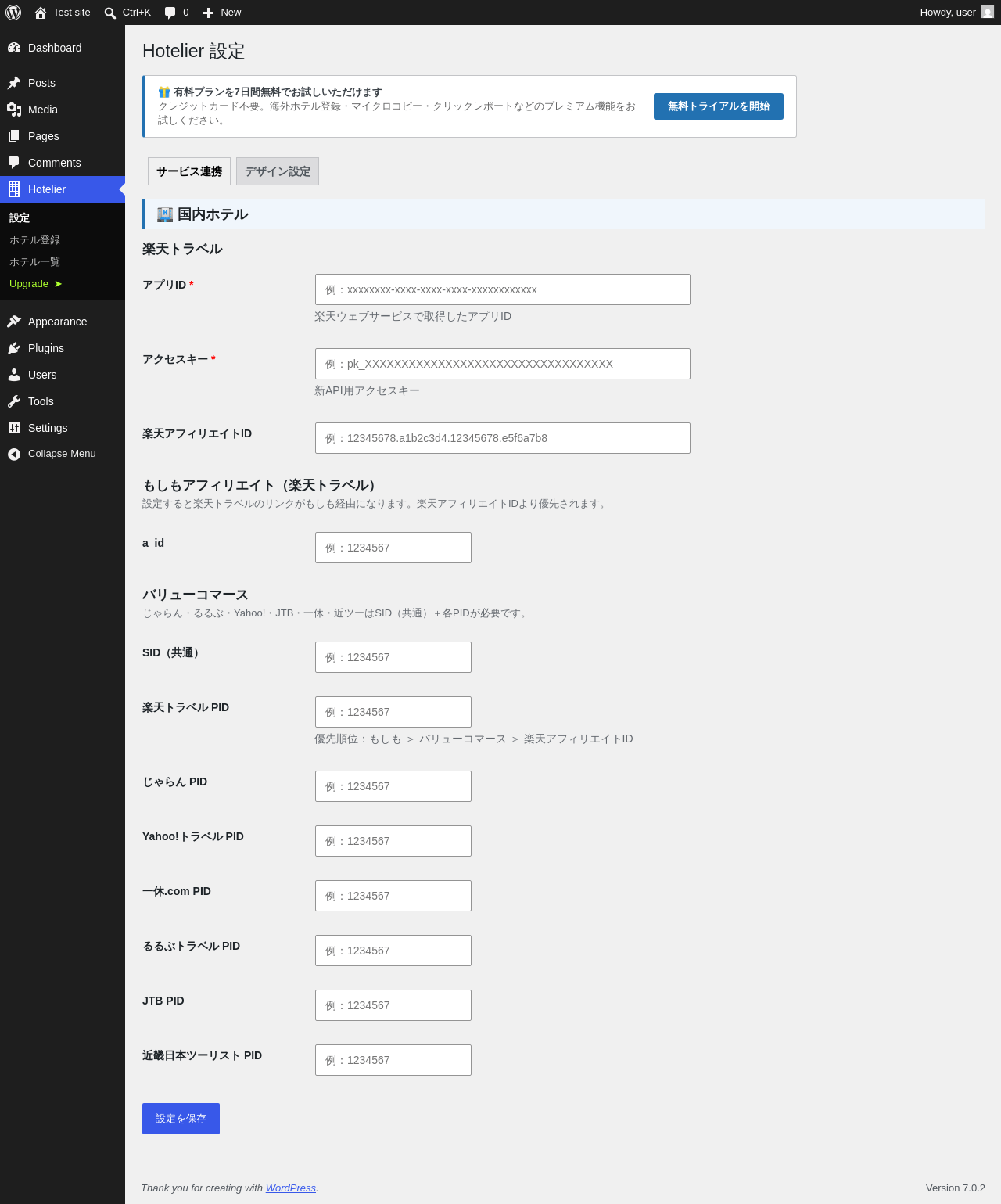Image resolution: width=1001 pixels, height=1204 pixels.
Task: Focus the SID（共通）input field
Action: (393, 657)
